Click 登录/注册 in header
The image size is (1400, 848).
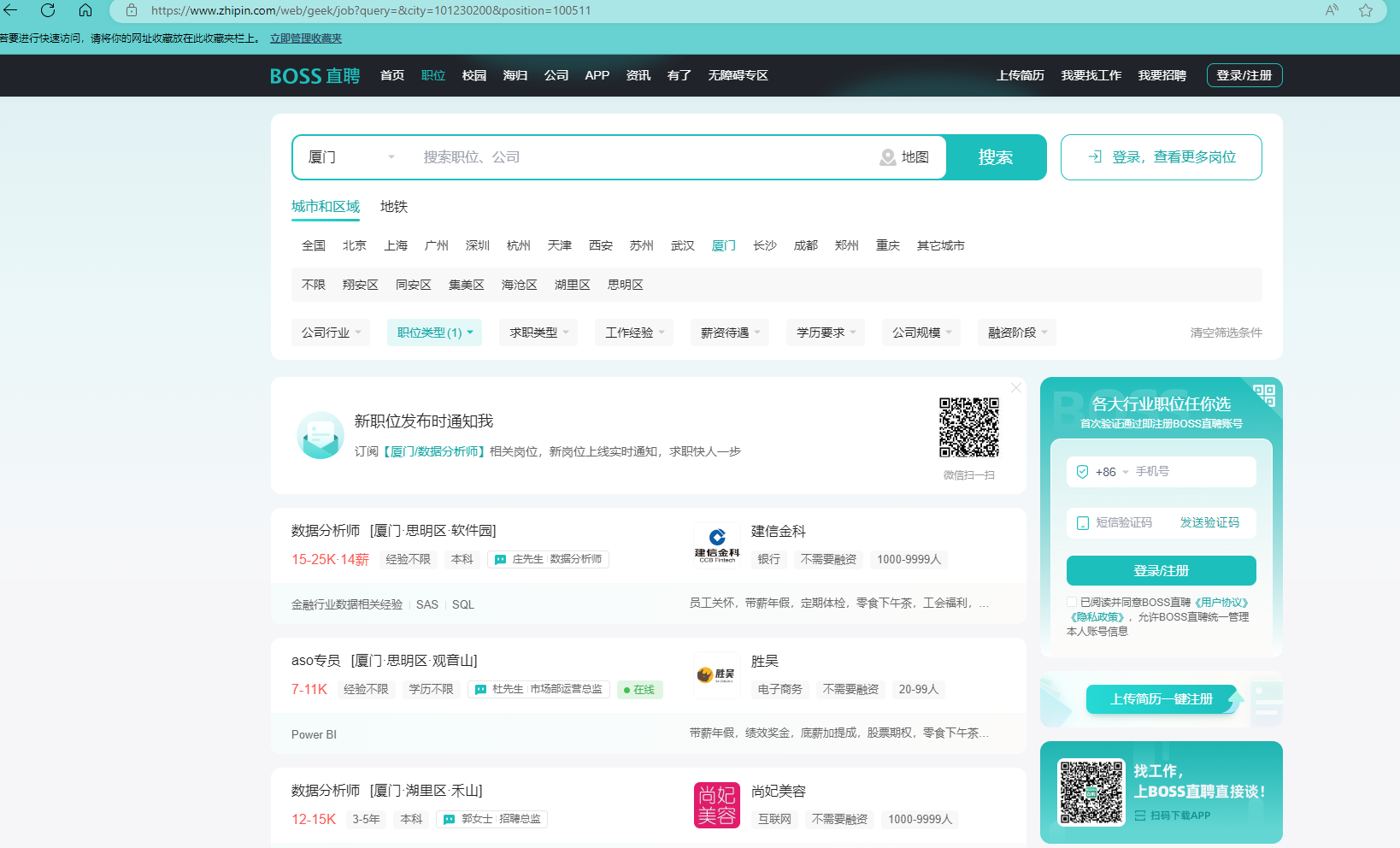[x=1244, y=75]
